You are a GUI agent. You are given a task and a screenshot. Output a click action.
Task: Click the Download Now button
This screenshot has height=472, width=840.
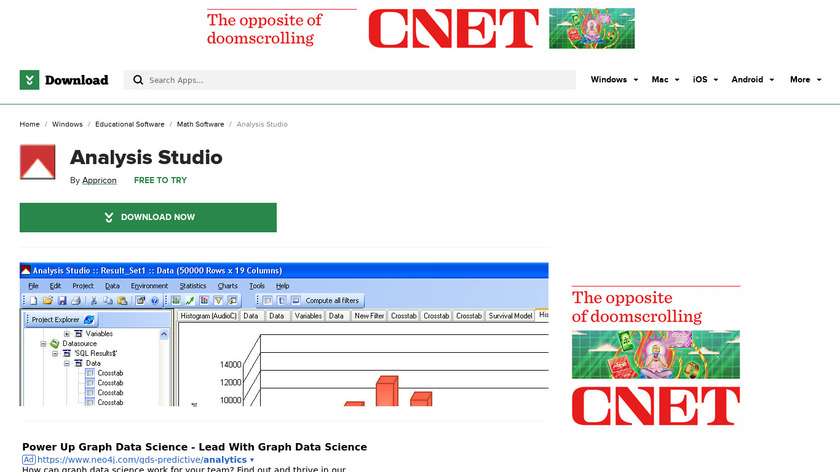[x=148, y=217]
